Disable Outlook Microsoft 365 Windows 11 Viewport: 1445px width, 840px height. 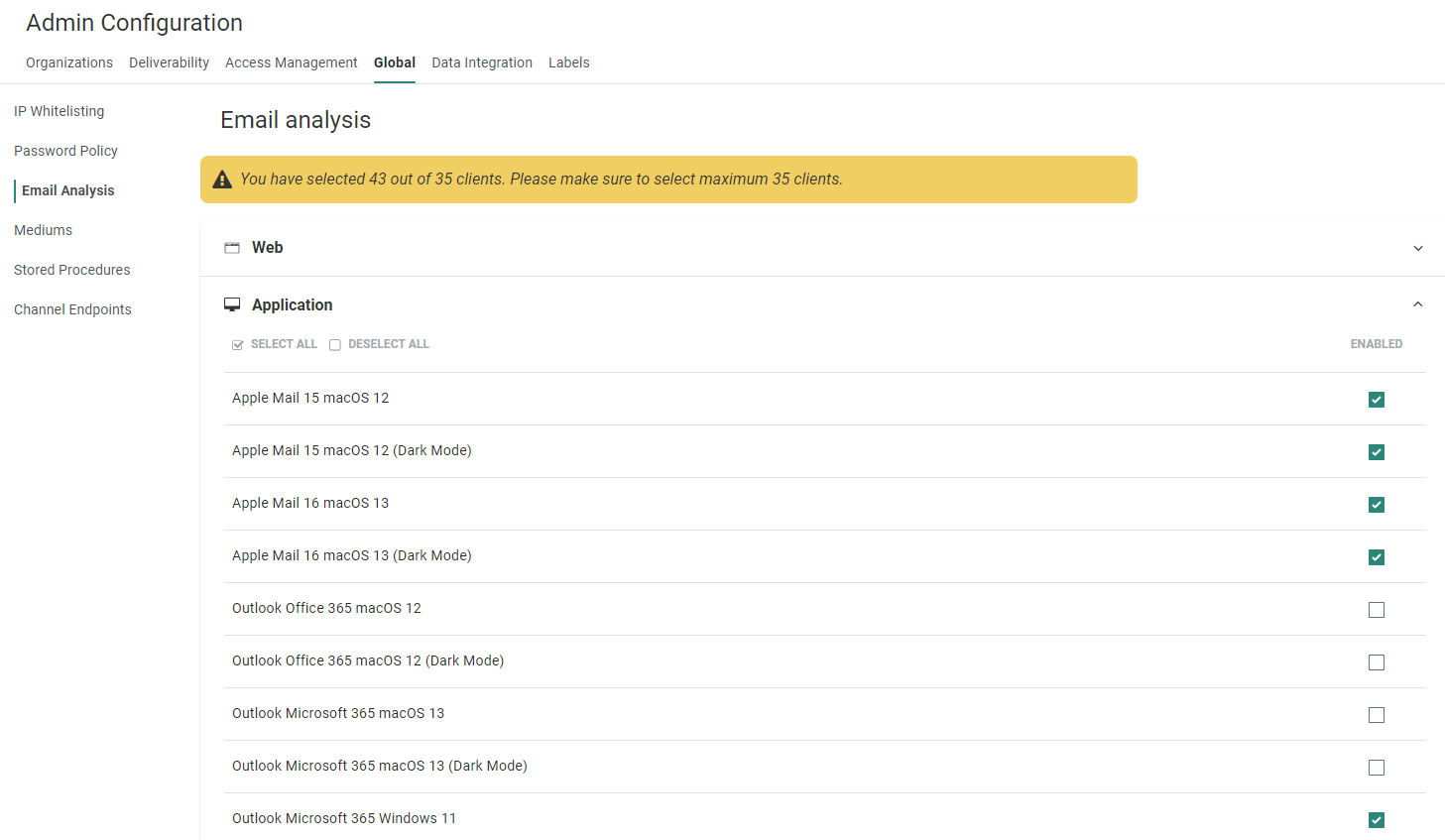coord(1376,820)
